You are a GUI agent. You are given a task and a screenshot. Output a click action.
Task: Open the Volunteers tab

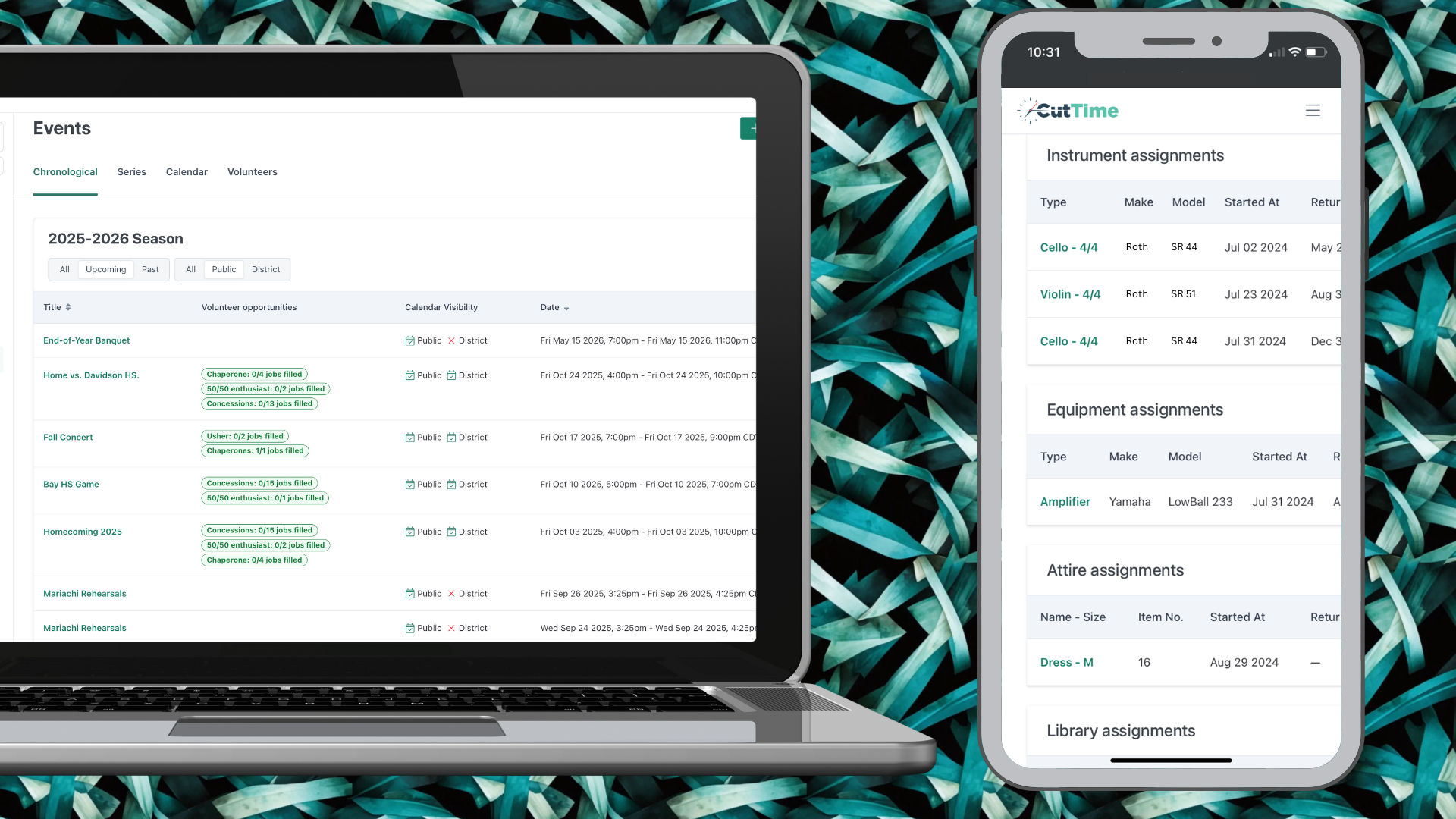[253, 172]
